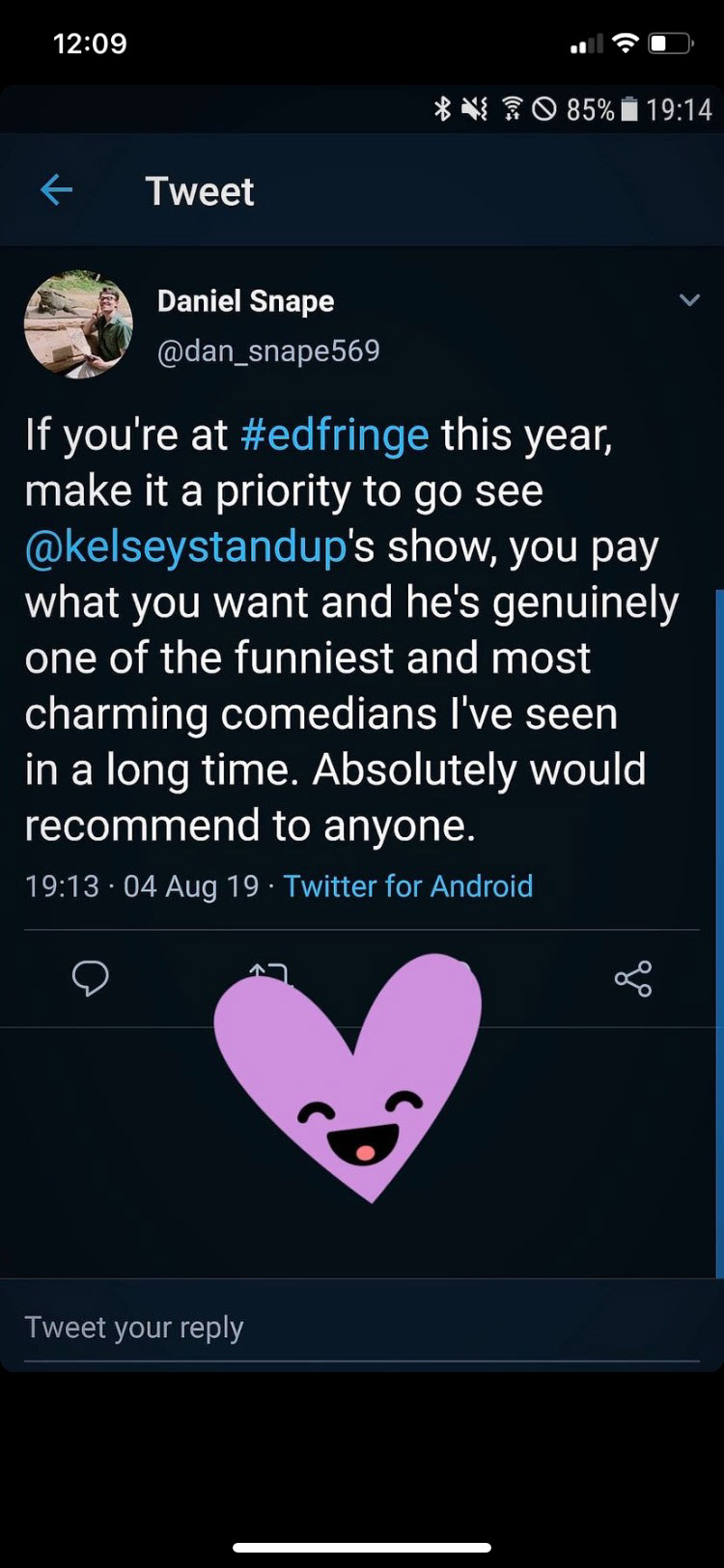This screenshot has height=1568, width=724.
Task: Click the Bluetooth status icon
Action: click(x=442, y=110)
